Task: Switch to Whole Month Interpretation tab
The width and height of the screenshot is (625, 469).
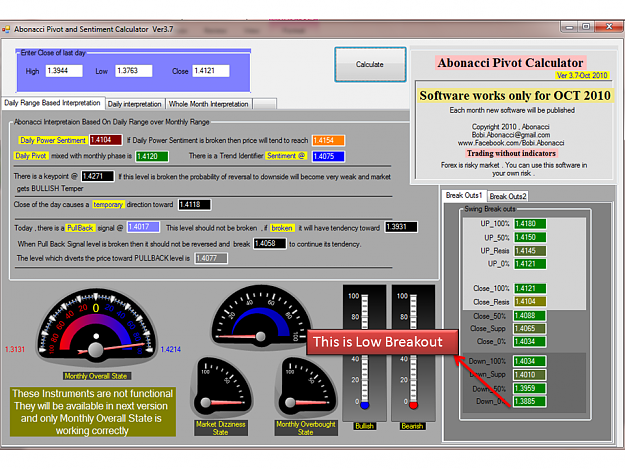Action: coord(208,104)
